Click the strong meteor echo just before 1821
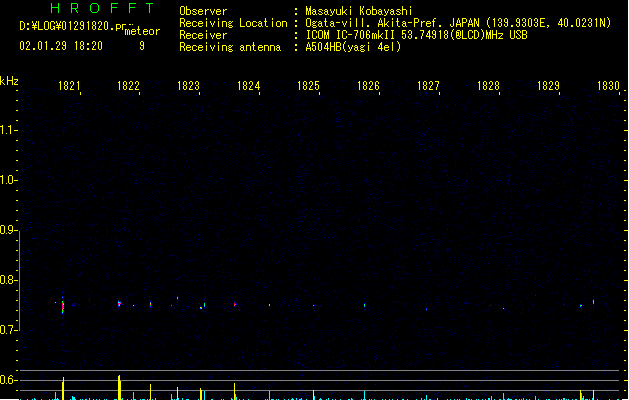Image resolution: width=629 pixels, height=400 pixels. [x=63, y=306]
